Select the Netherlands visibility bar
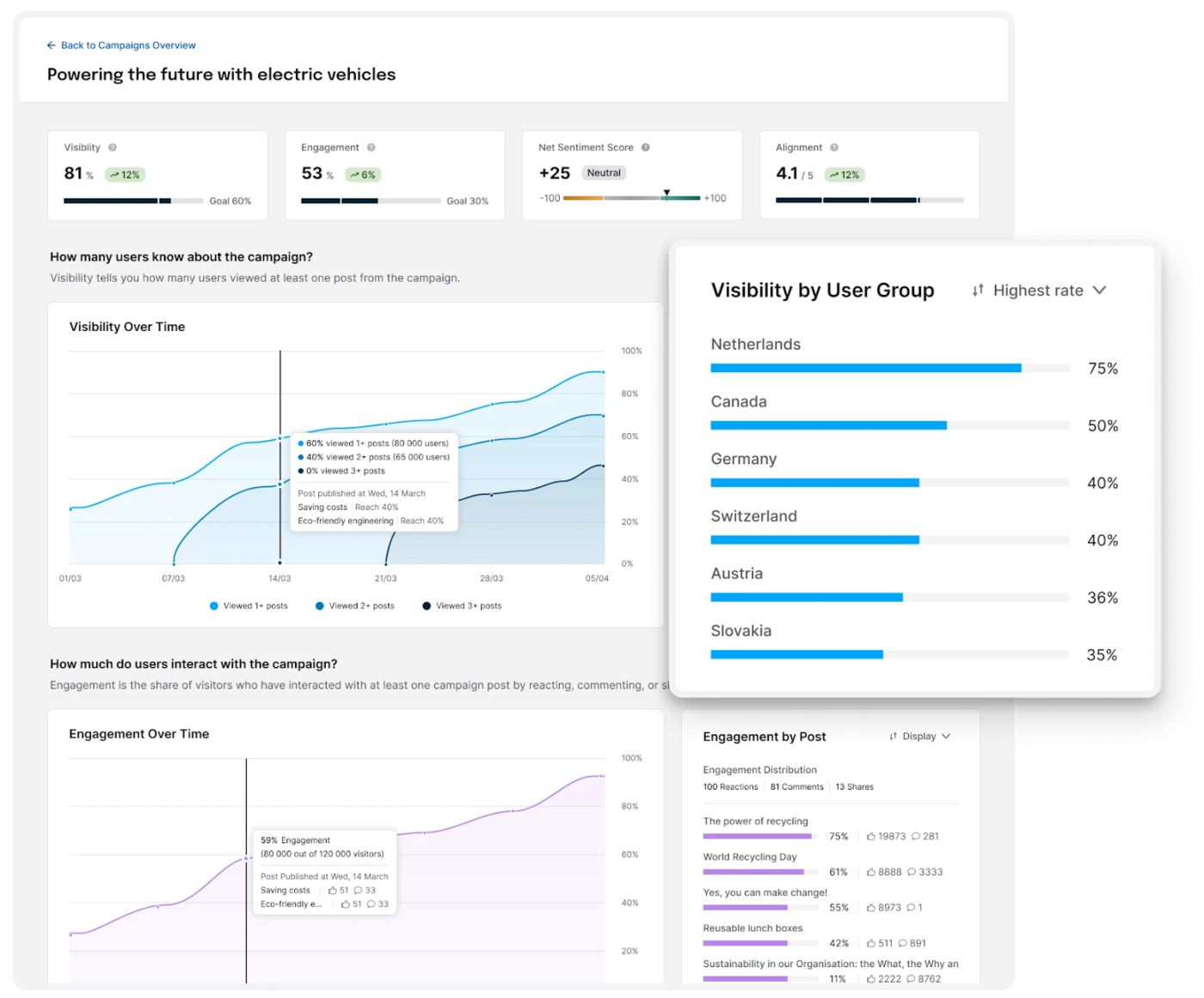Image resolution: width=1204 pixels, height=998 pixels. click(x=890, y=368)
